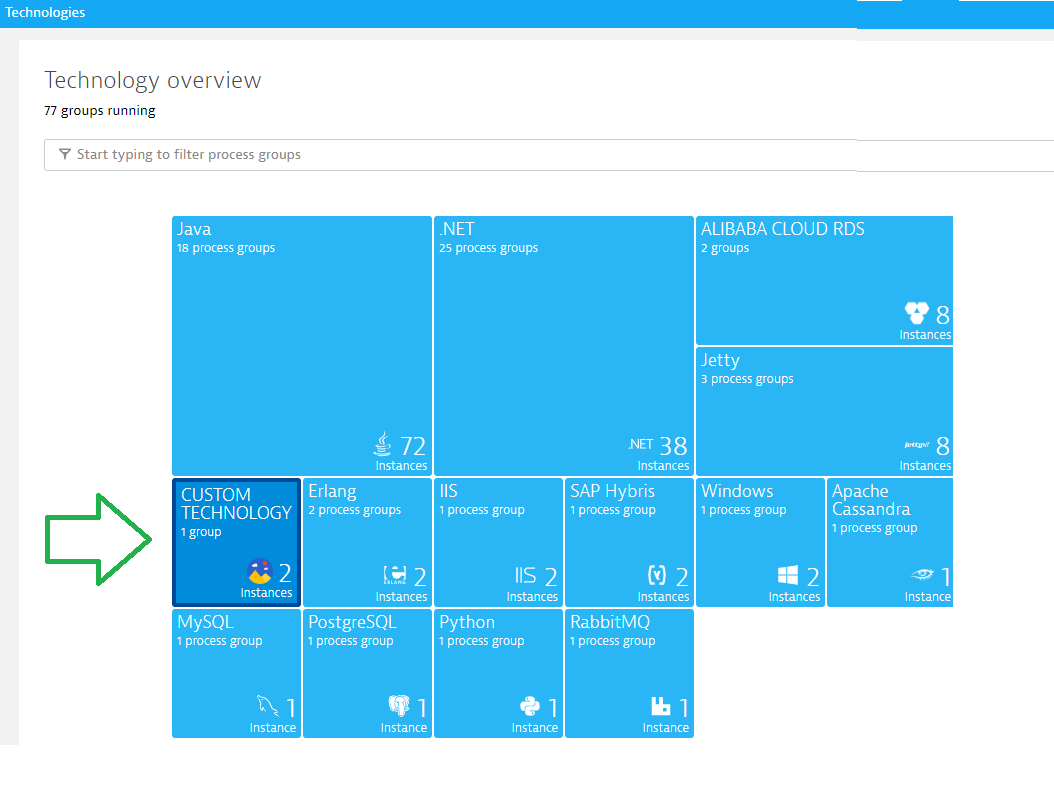Click the Java coffee cup icon

coord(382,444)
